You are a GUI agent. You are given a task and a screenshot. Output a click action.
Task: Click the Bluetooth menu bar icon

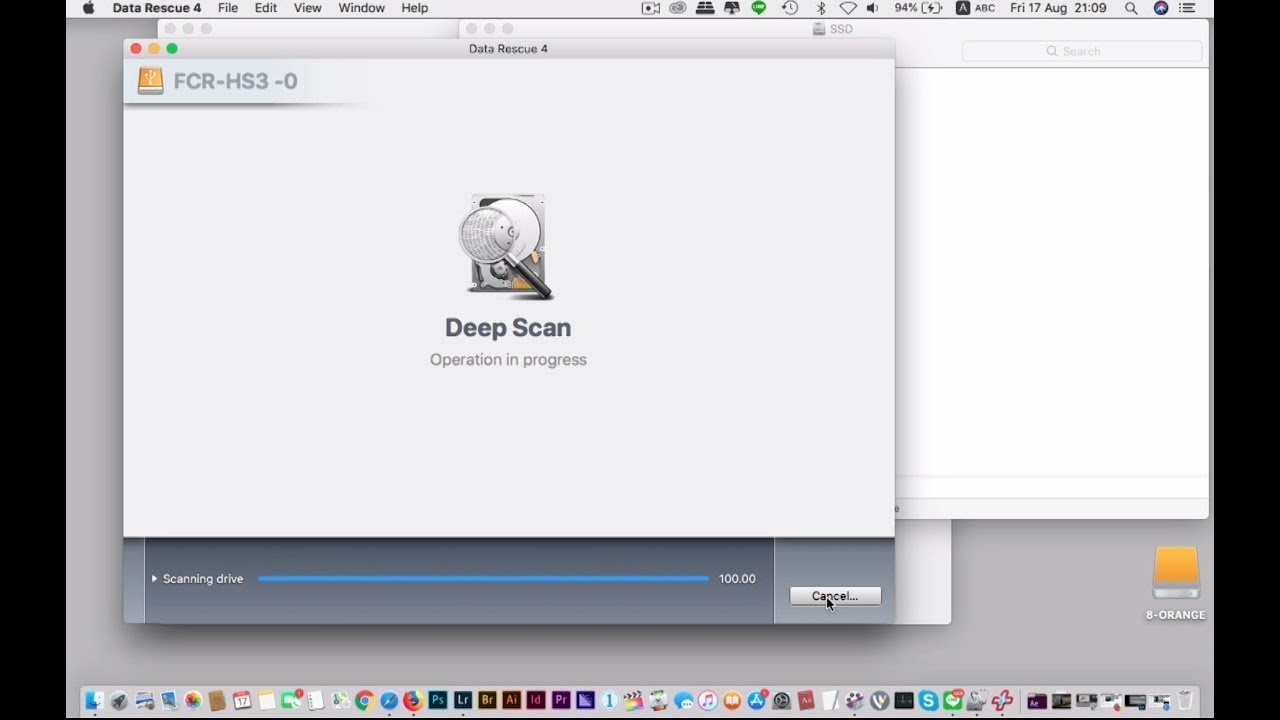pyautogui.click(x=821, y=8)
